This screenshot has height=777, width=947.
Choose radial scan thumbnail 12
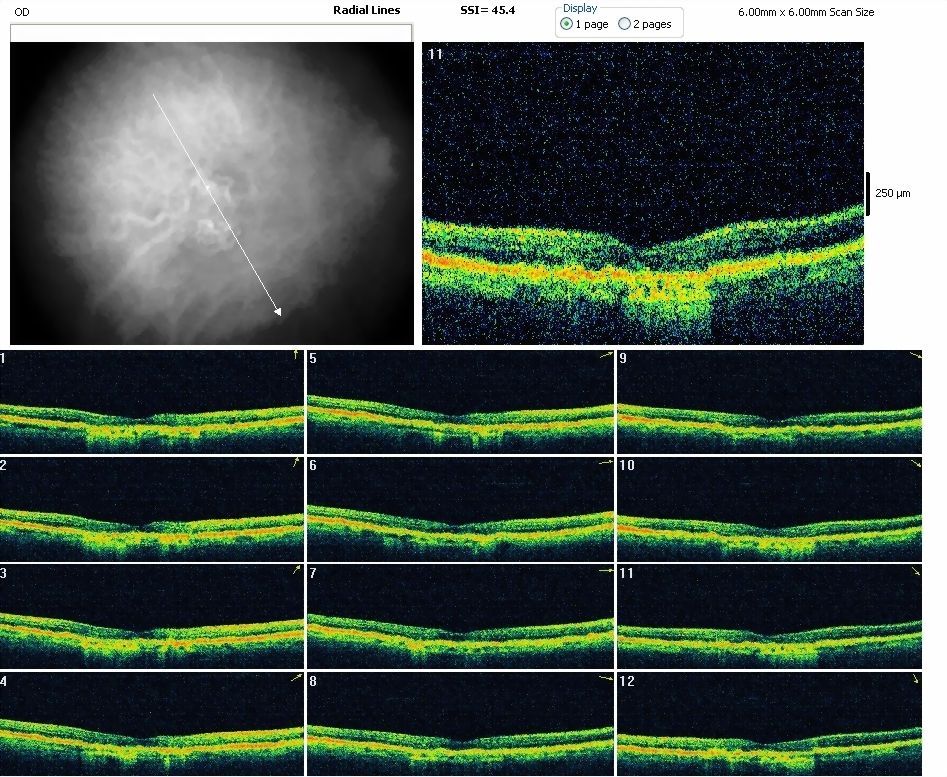769,723
